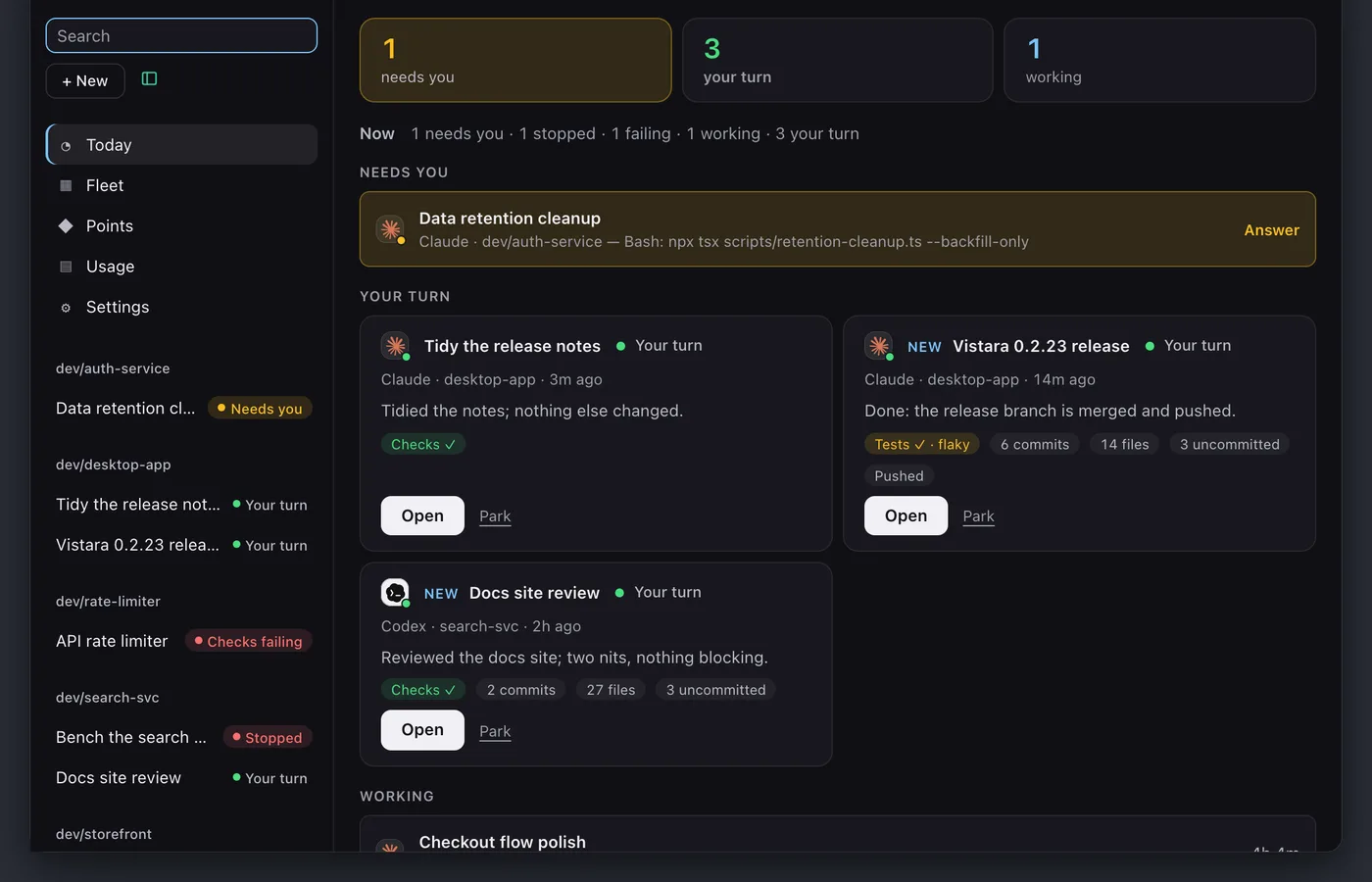
Task: Click Checks badge on Tidy the release notes
Action: 423,444
